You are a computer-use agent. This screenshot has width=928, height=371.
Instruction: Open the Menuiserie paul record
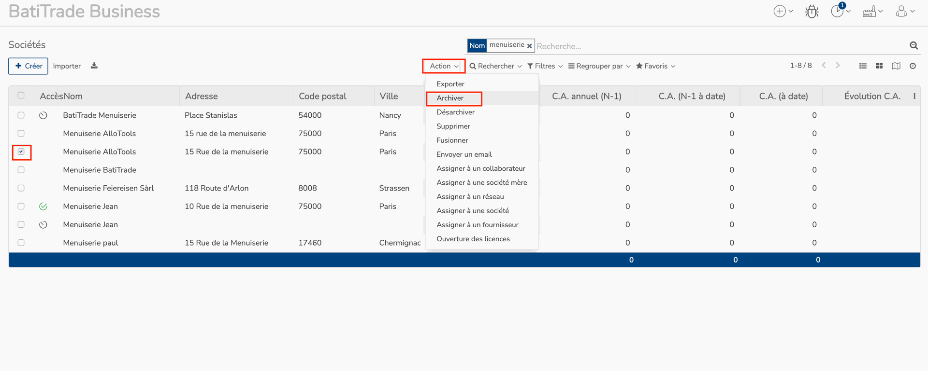coord(91,243)
